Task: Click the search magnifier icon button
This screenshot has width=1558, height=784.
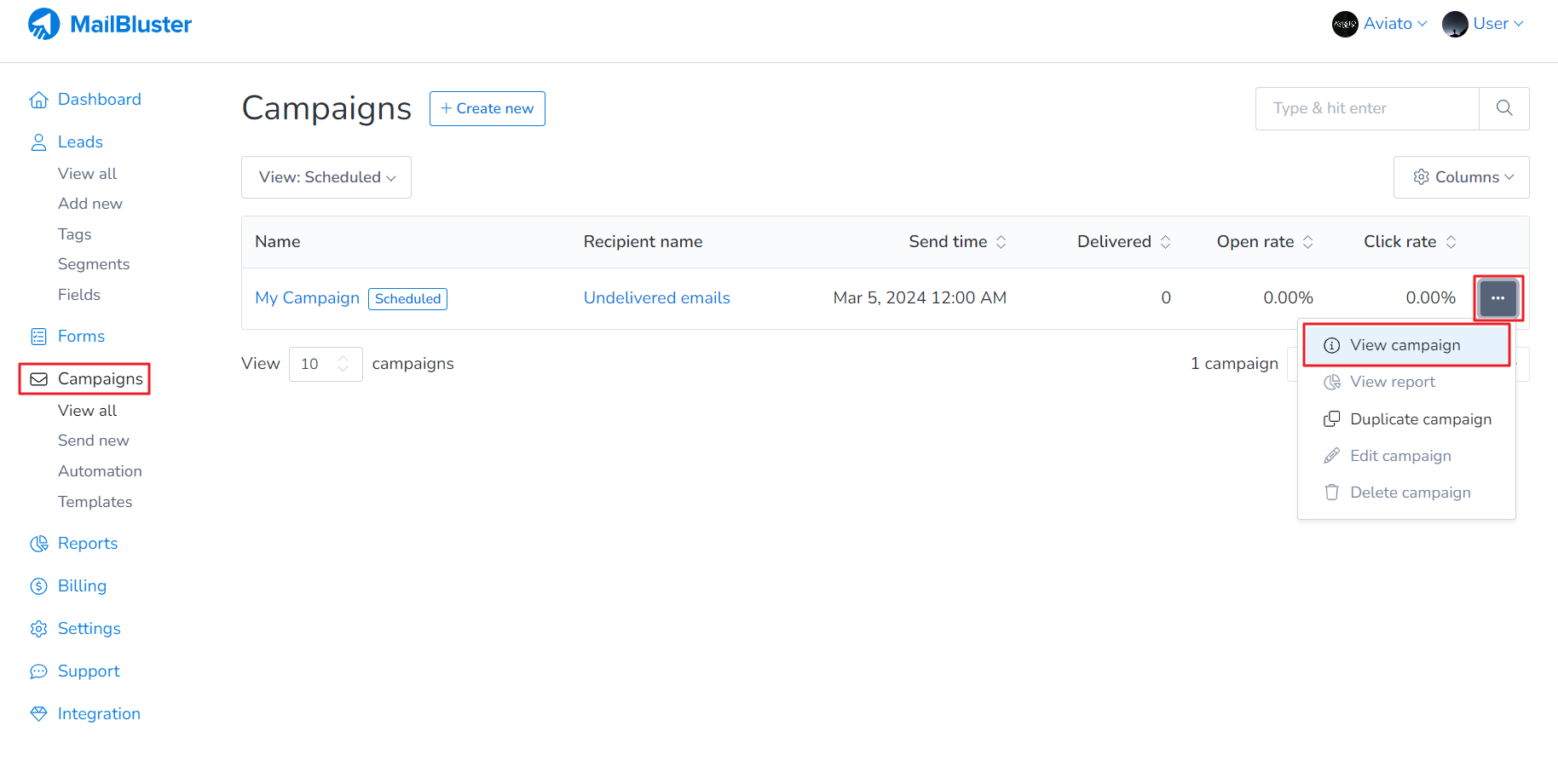Action: 1504,108
